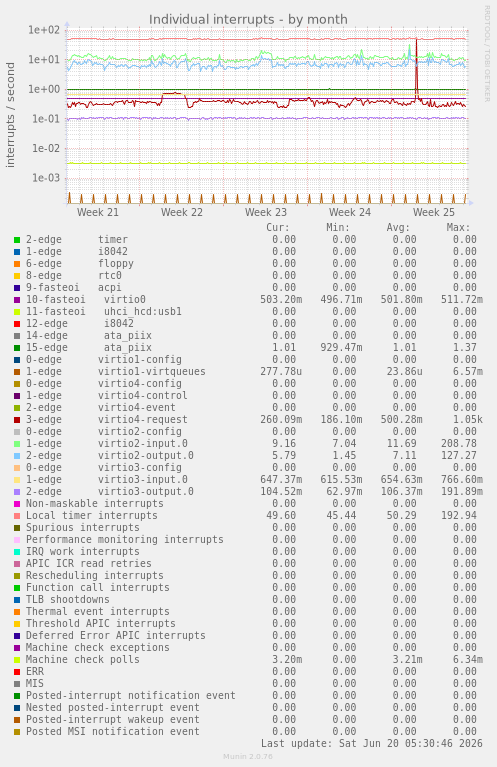Image resolution: width=497 pixels, height=767 pixels.
Task: Click the Avg: column header
Action: [398, 227]
